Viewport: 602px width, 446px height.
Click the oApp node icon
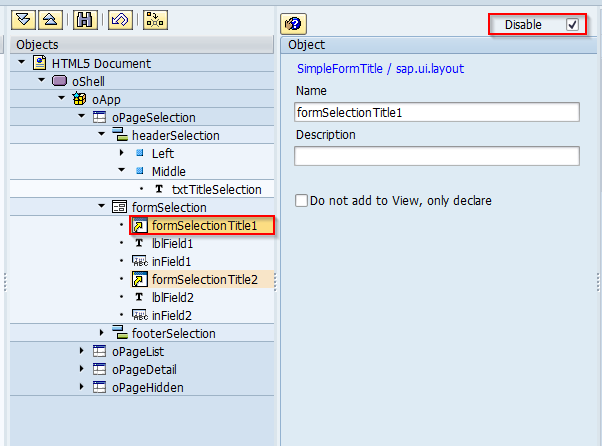(80, 99)
